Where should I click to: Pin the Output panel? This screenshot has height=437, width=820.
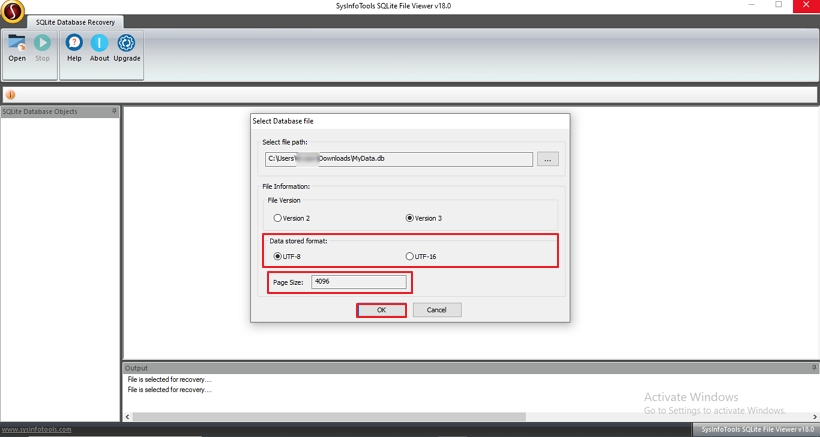814,368
